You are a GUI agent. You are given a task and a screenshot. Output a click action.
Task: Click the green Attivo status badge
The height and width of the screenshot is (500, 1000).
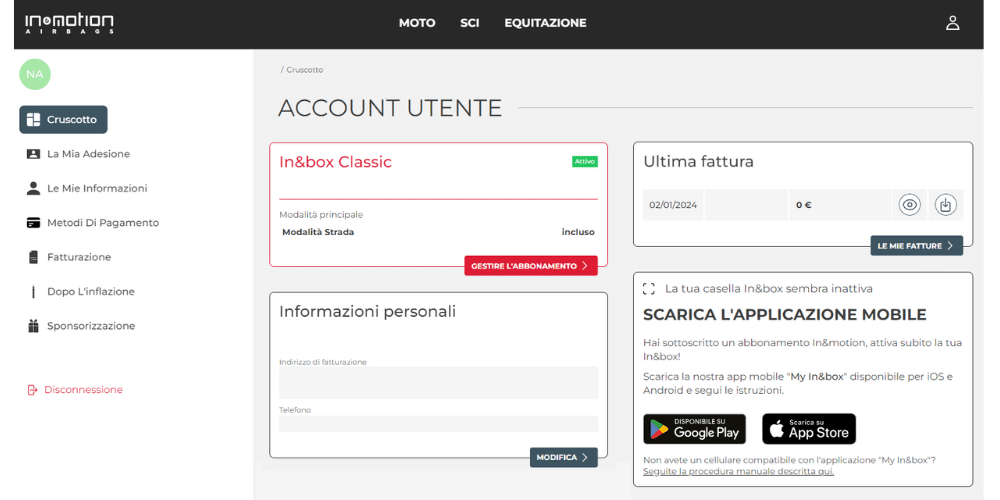(585, 162)
